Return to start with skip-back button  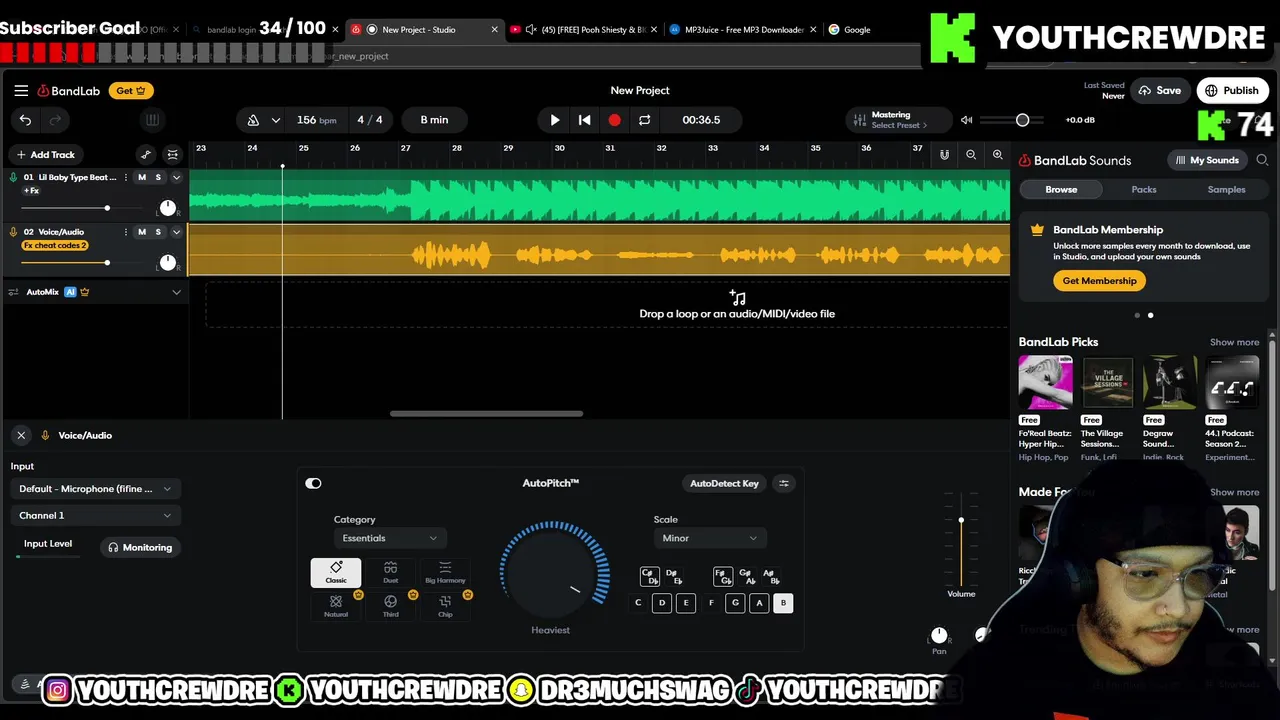(x=584, y=120)
